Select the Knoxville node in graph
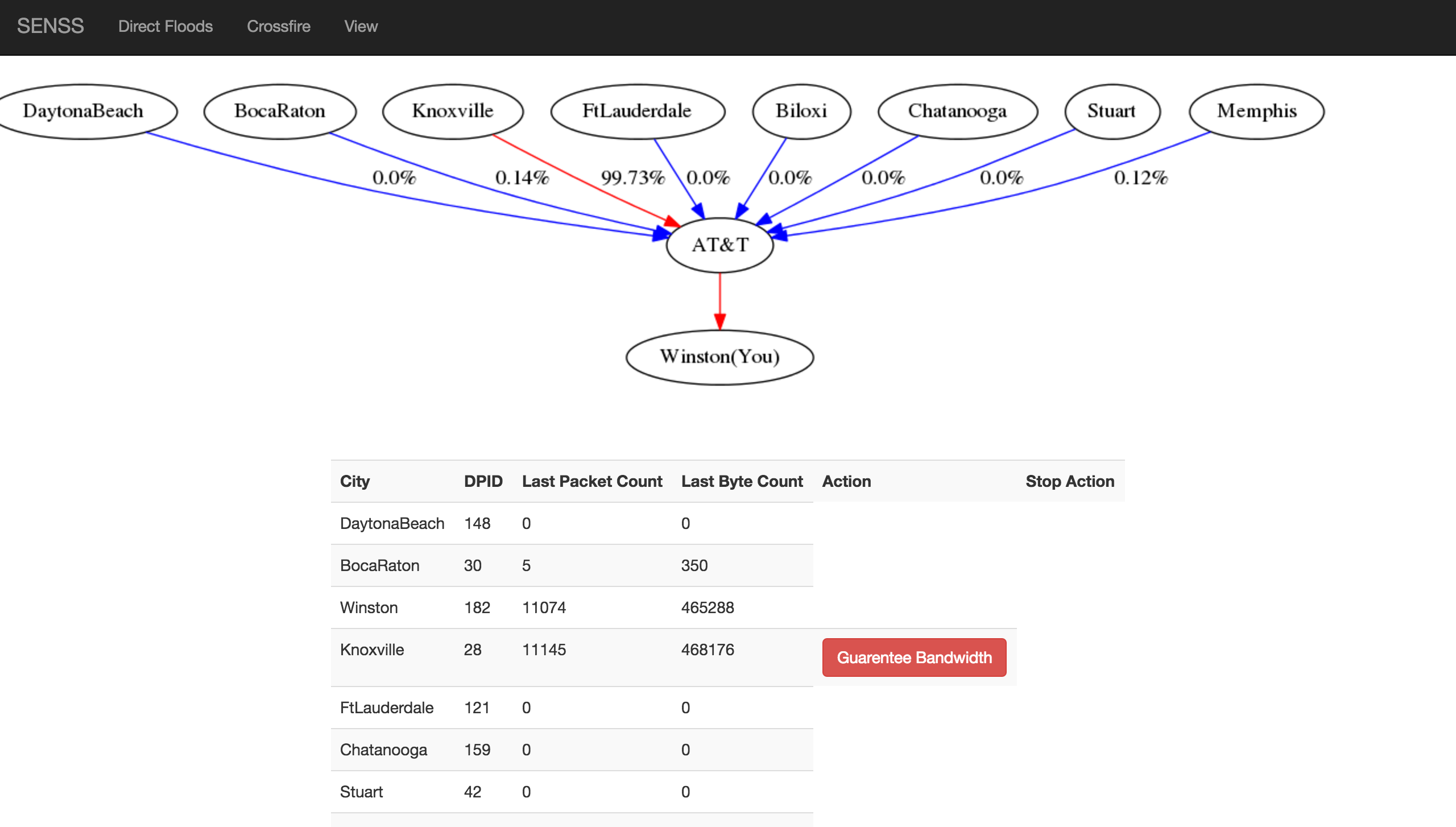The image size is (1456, 827). tap(452, 111)
